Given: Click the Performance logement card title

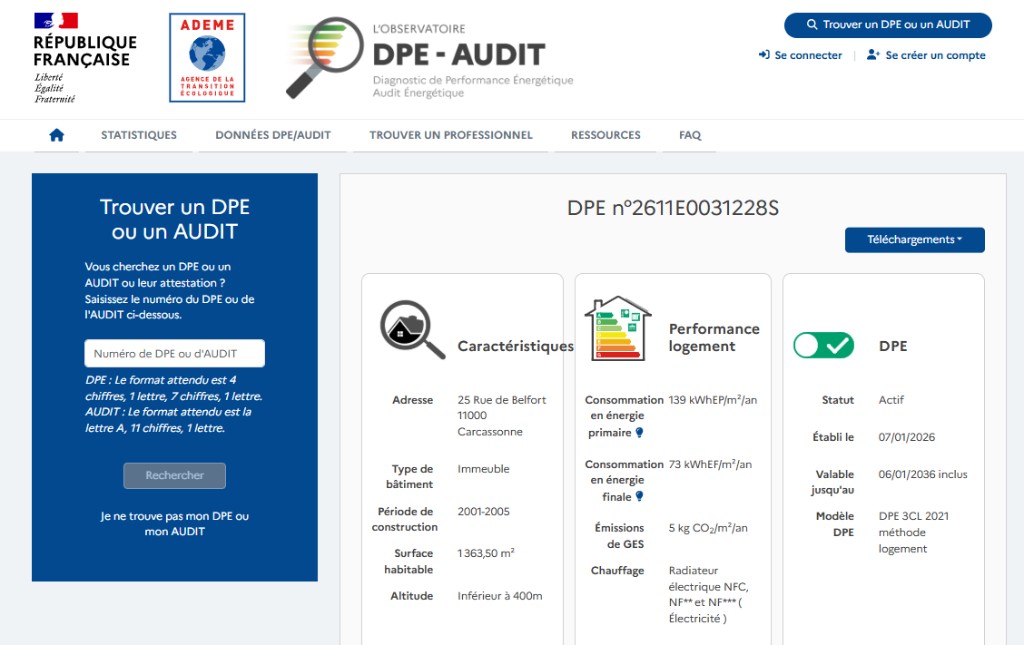Looking at the screenshot, I should pyautogui.click(x=714, y=338).
